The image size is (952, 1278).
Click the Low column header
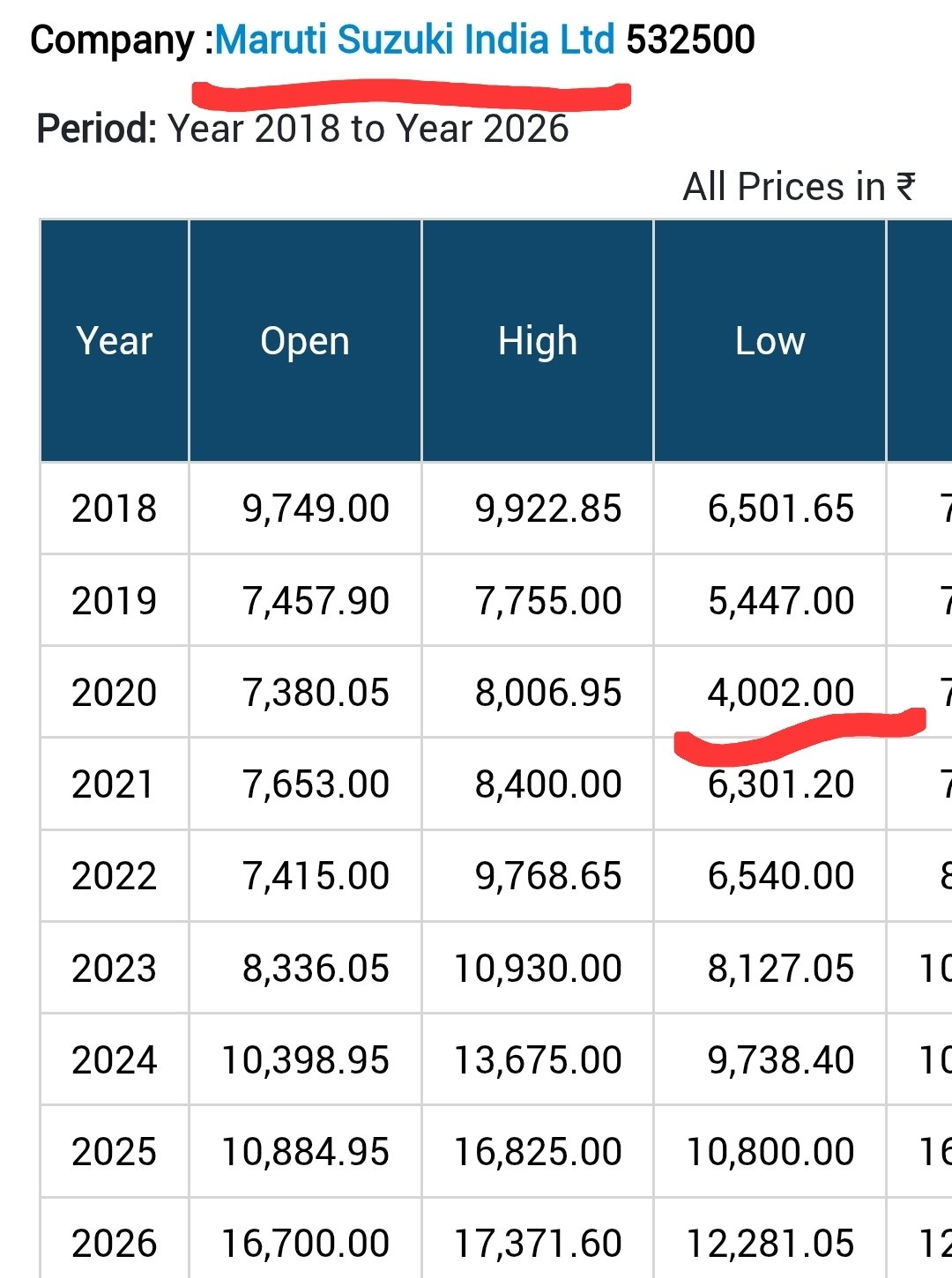point(770,341)
